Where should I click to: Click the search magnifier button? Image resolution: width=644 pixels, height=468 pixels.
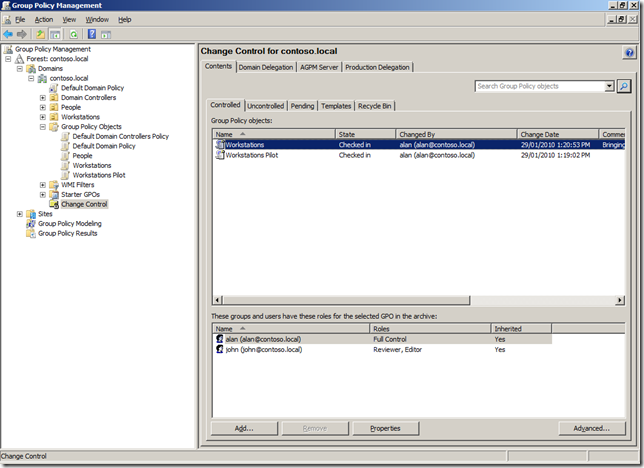tap(624, 87)
